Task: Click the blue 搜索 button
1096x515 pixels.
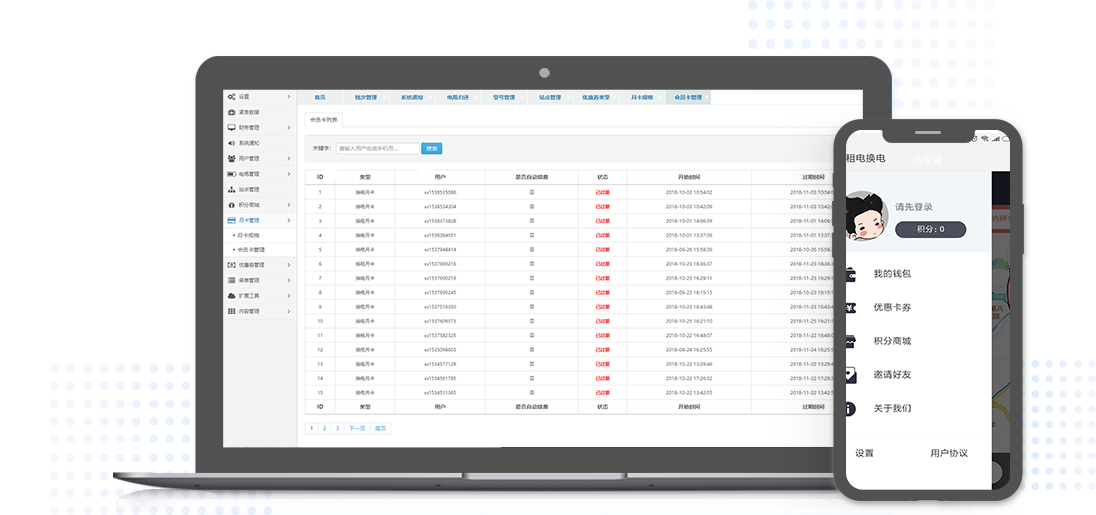Action: click(x=431, y=148)
